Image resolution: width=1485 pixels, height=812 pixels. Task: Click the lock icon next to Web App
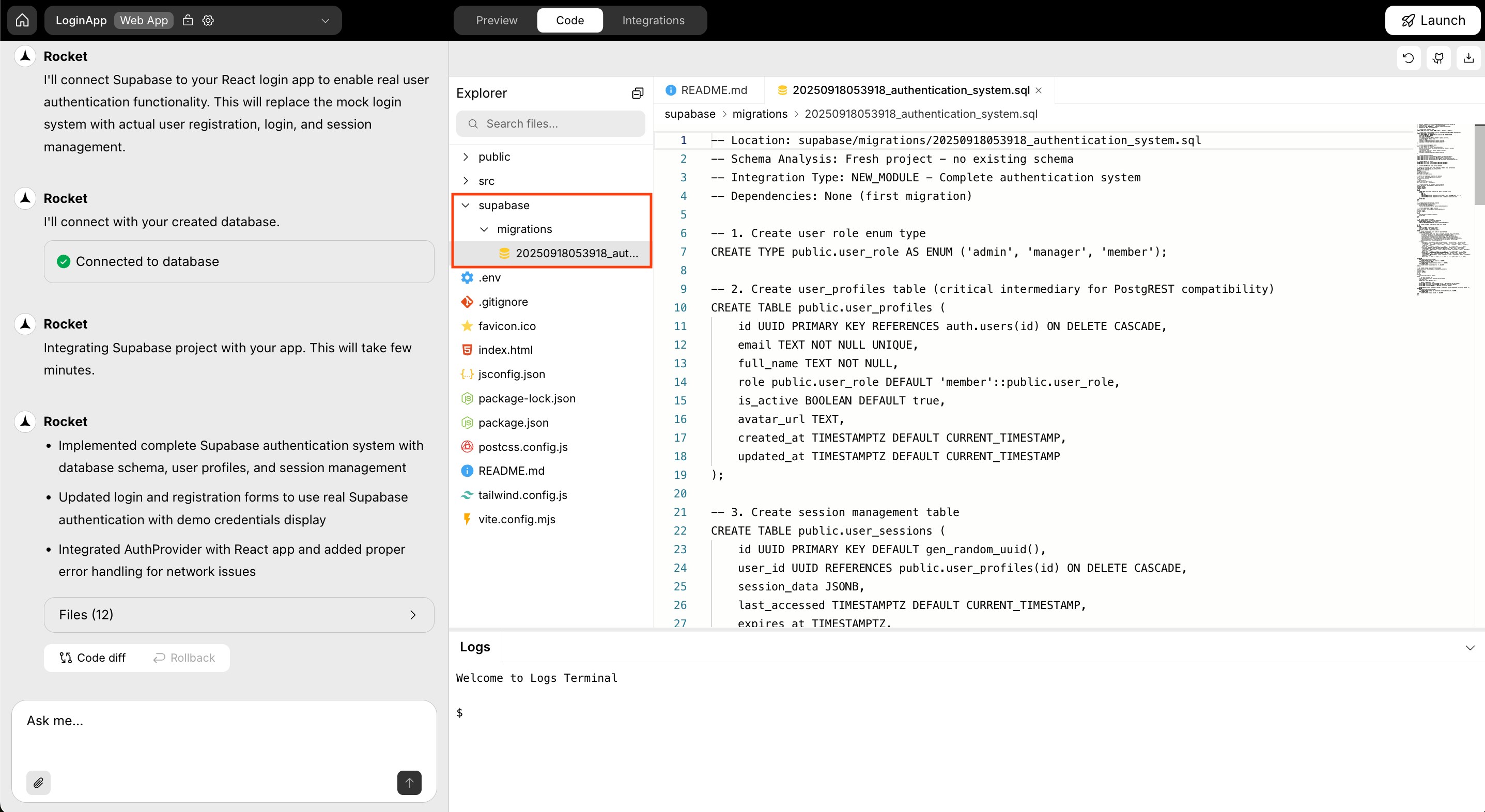coord(188,20)
